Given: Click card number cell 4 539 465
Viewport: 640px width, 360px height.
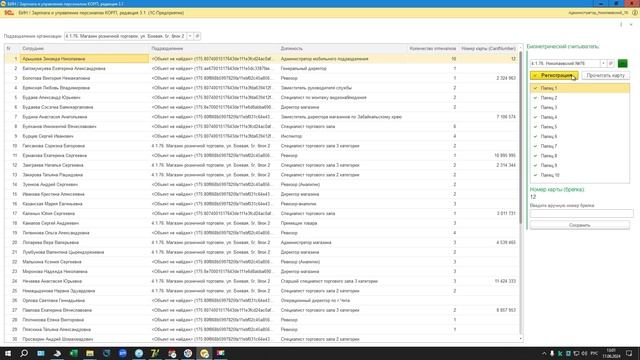Looking at the screenshot, I should [488, 242].
